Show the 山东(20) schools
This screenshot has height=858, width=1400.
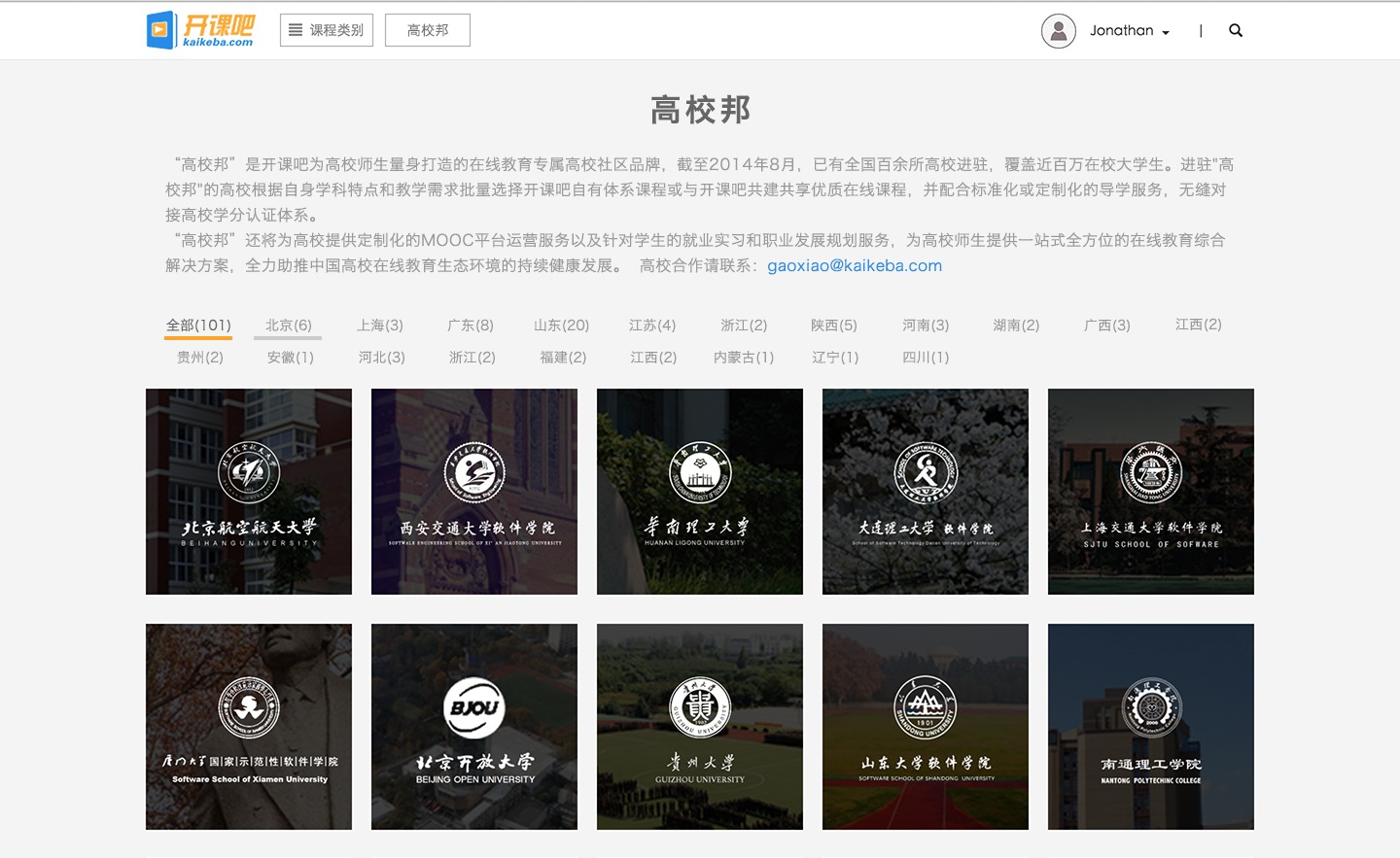pyautogui.click(x=562, y=326)
